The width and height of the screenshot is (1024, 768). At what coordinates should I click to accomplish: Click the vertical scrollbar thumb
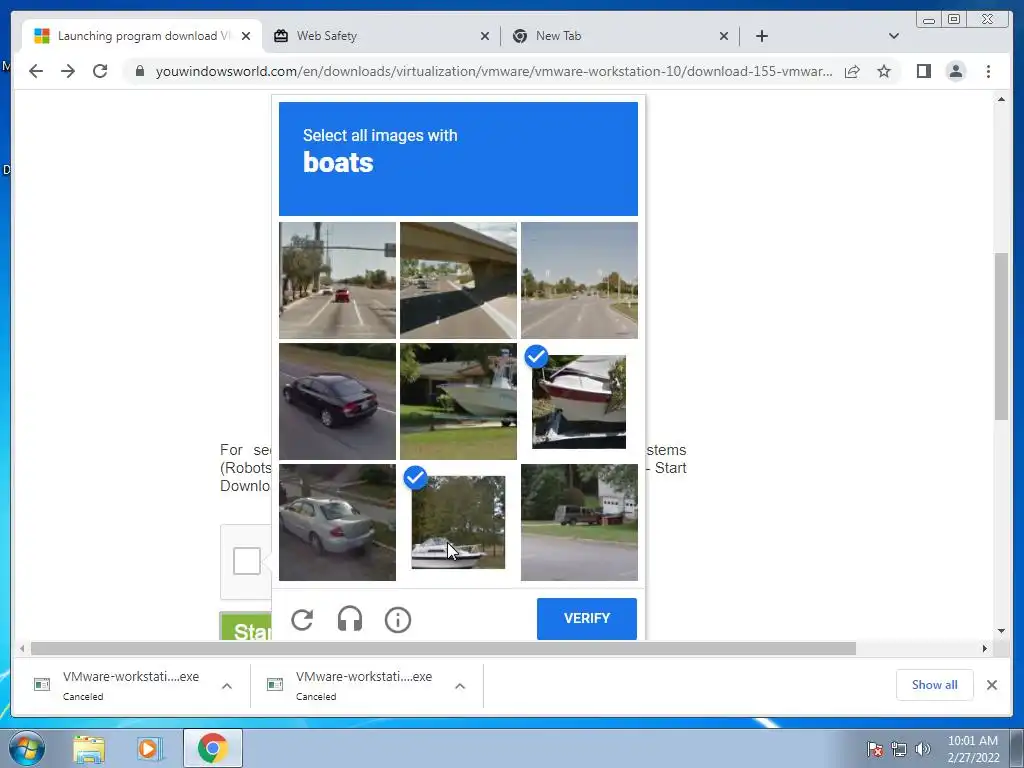pyautogui.click(x=1001, y=336)
